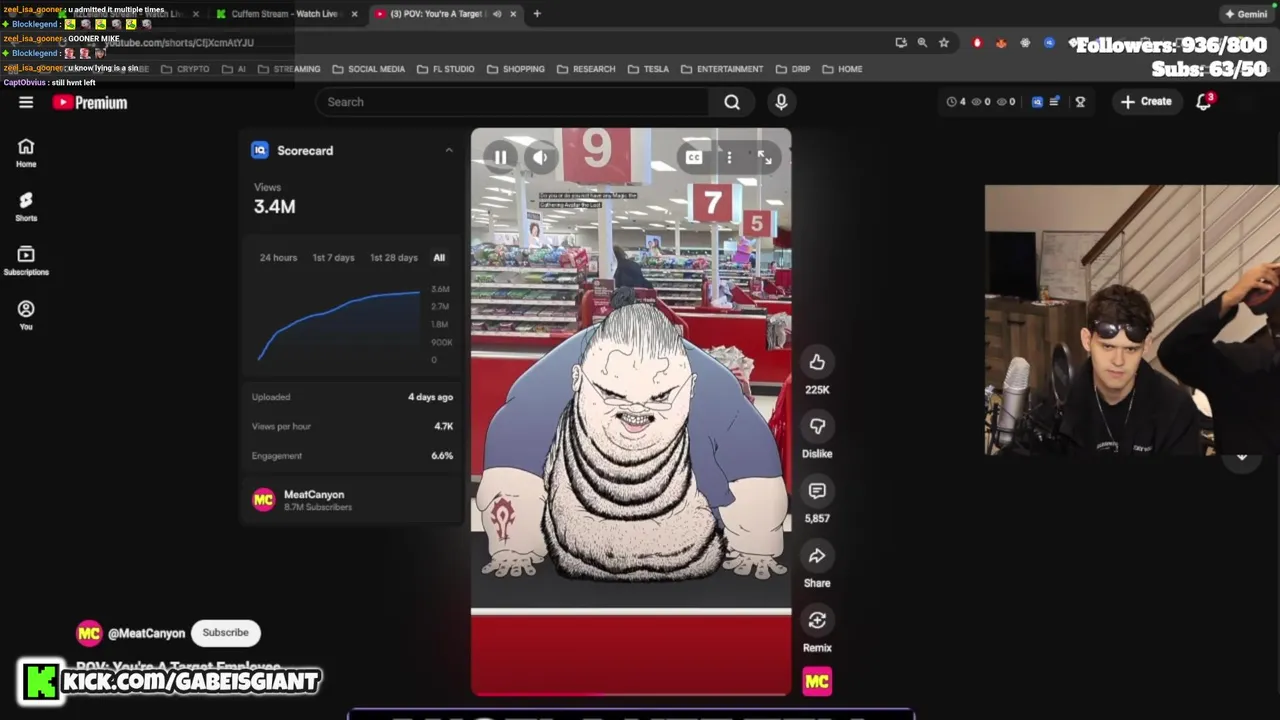Screen dimensions: 1280x720
Task: Open the SOCIAL MEDIA bookmarks folder
Action: (x=369, y=69)
